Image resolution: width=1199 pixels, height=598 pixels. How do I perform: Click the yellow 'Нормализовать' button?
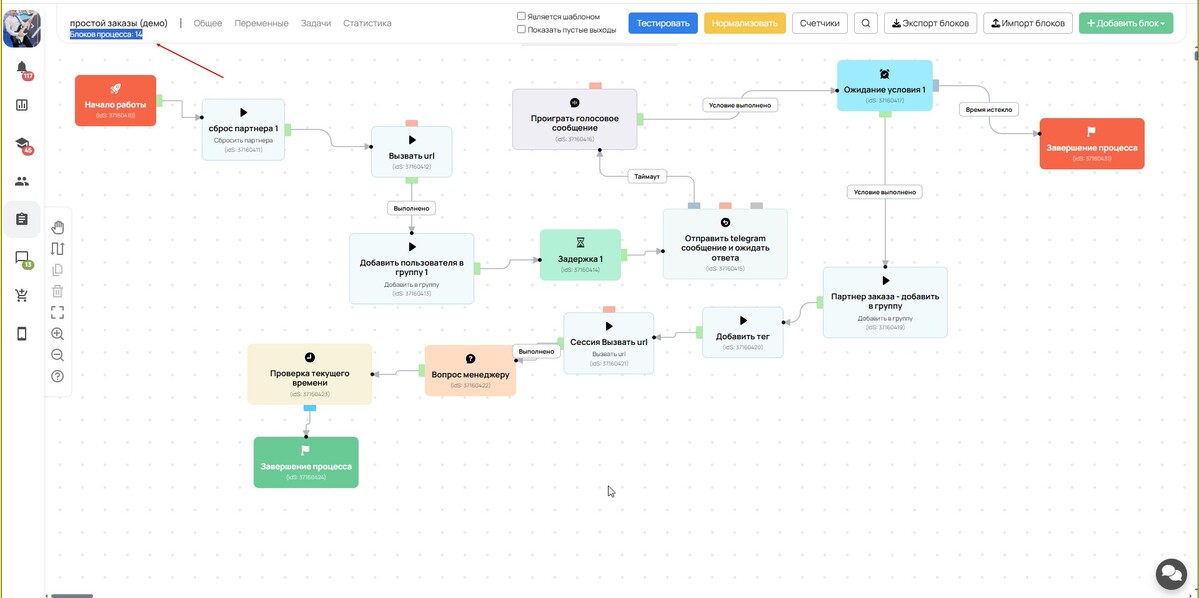745,23
